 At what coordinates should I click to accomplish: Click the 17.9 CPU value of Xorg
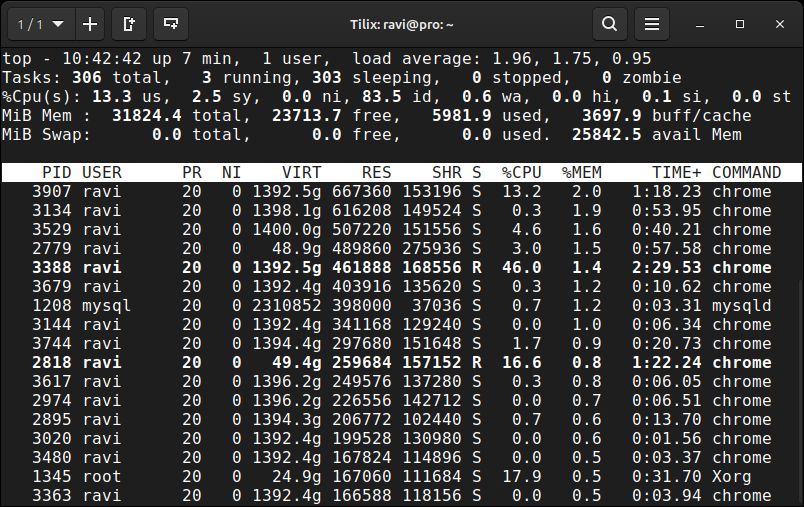point(521,476)
